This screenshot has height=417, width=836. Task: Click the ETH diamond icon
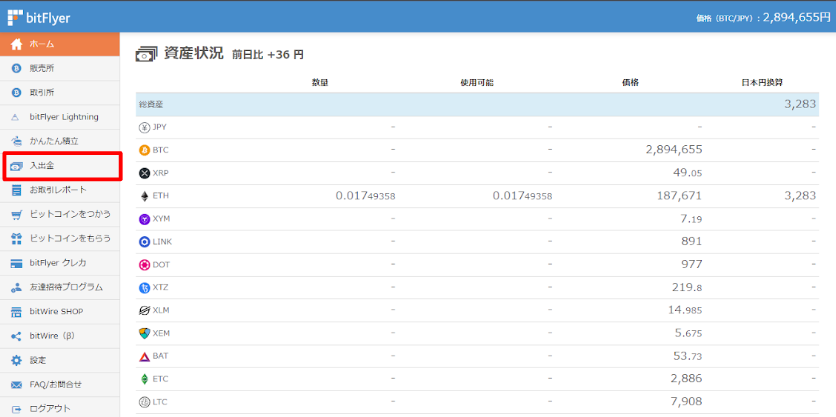[x=144, y=196]
